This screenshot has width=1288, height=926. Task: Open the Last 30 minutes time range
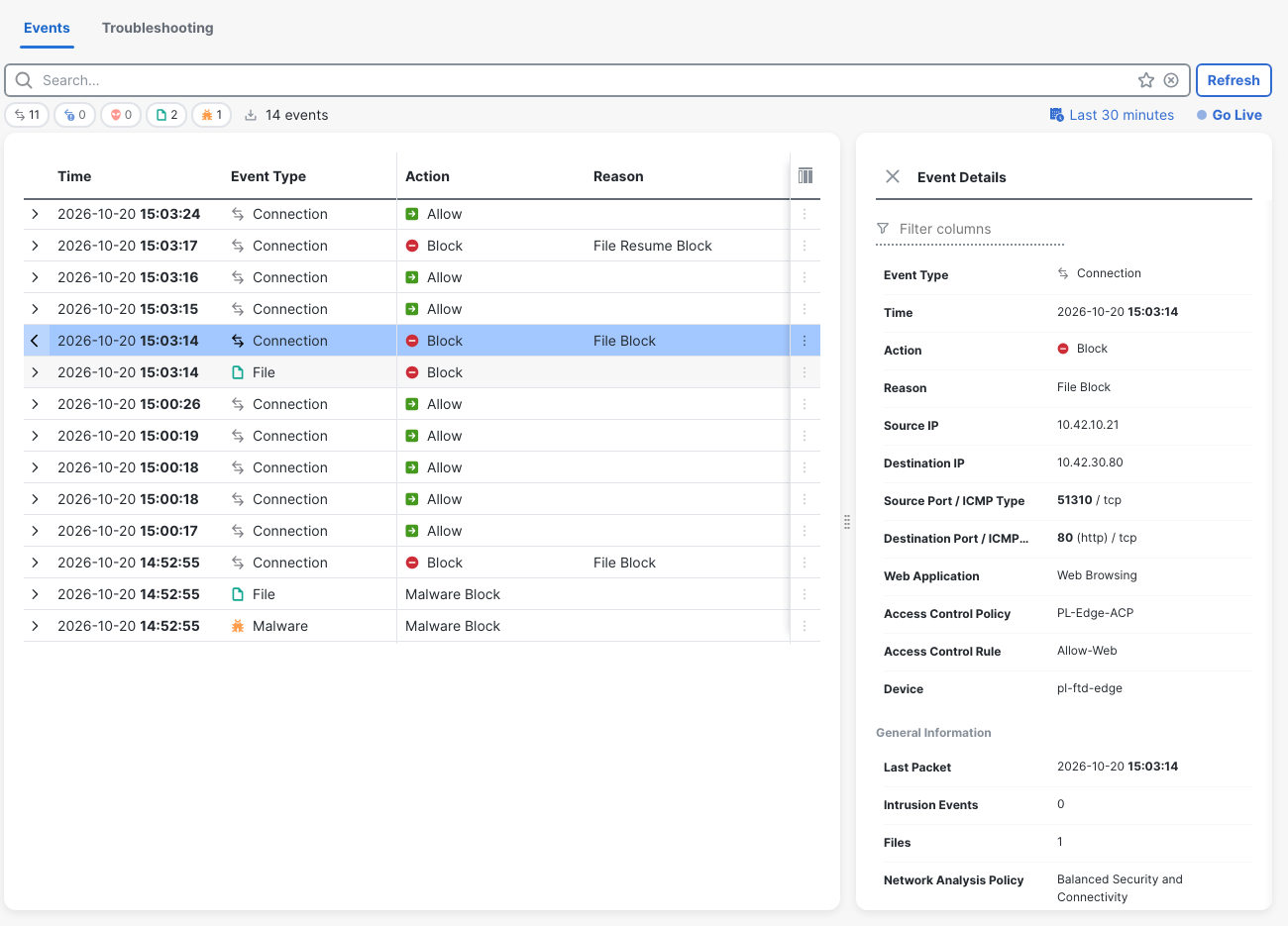pos(1112,115)
